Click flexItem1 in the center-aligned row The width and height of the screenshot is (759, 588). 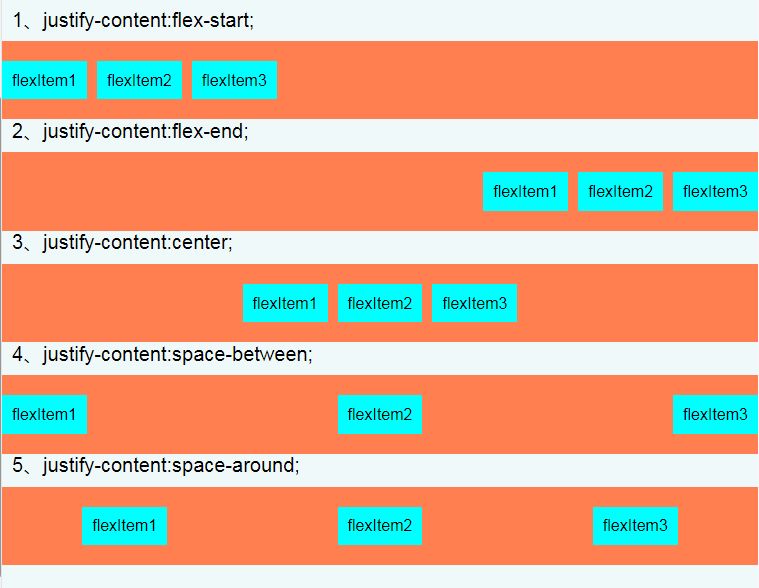(285, 303)
